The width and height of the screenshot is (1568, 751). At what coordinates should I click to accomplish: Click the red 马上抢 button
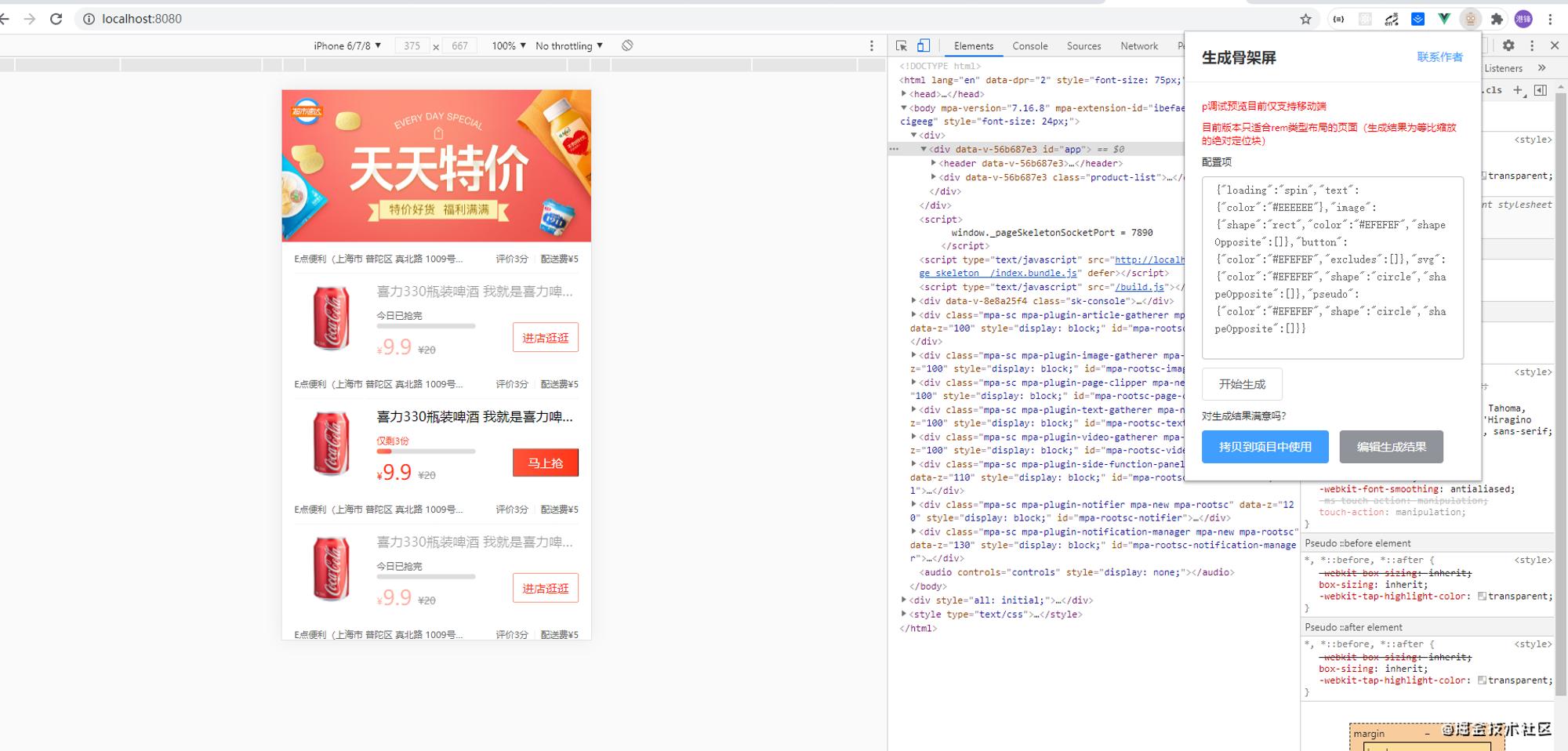(546, 463)
